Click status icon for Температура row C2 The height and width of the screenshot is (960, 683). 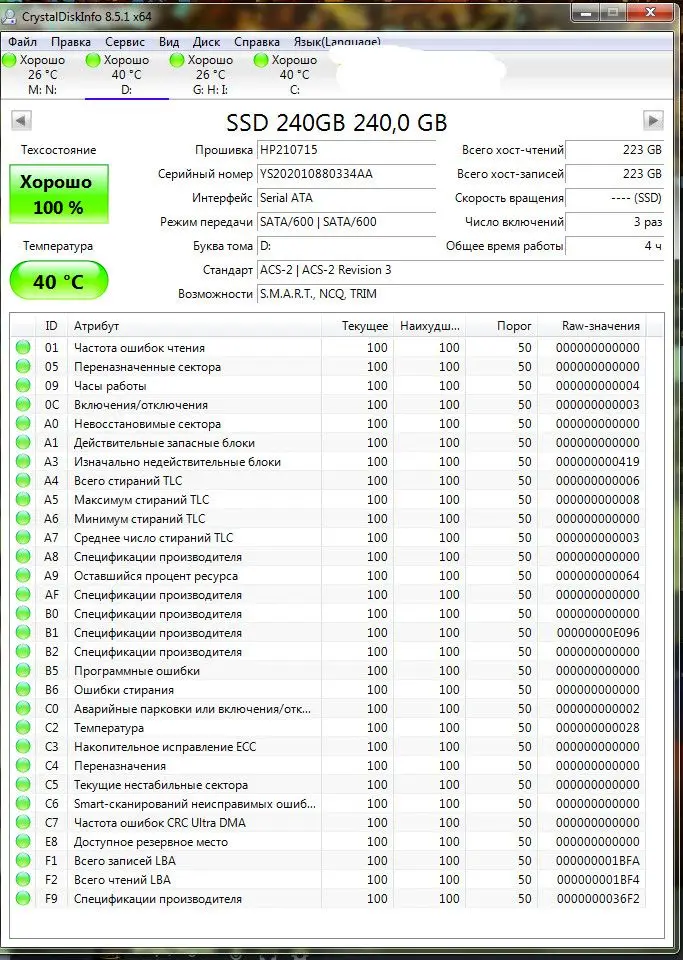coord(23,727)
